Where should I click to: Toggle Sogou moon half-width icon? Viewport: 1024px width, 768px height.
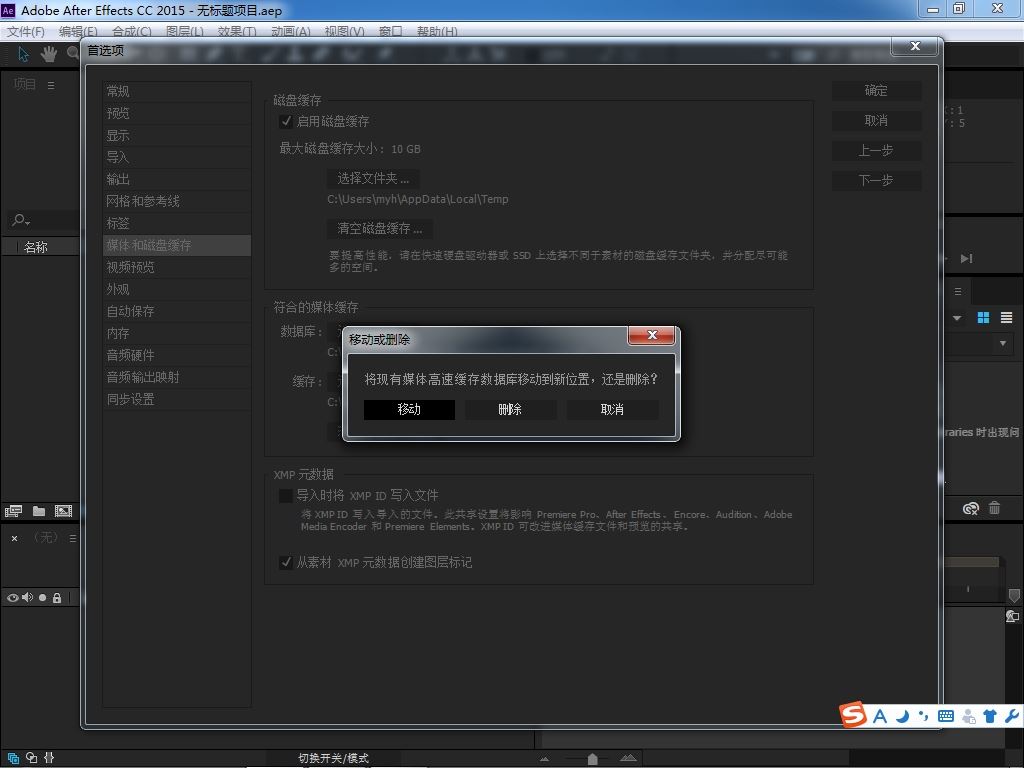(903, 716)
